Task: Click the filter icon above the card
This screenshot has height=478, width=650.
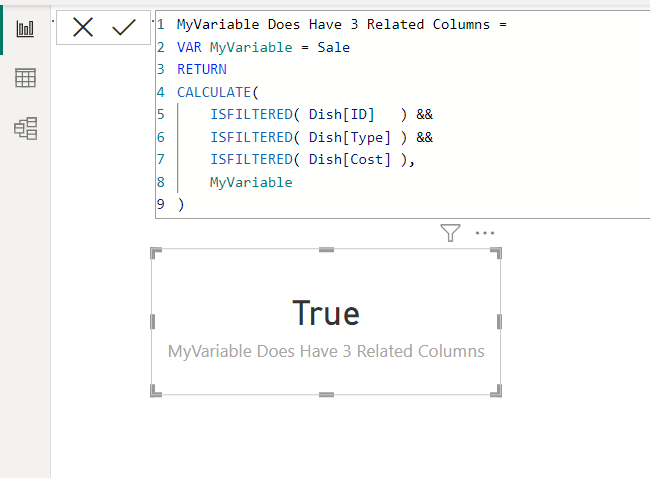Action: tap(450, 233)
